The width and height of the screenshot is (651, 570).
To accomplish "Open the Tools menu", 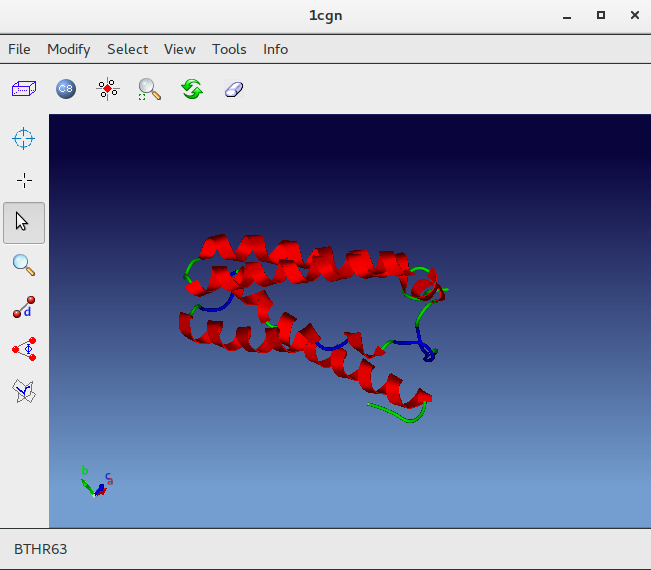I will [229, 49].
